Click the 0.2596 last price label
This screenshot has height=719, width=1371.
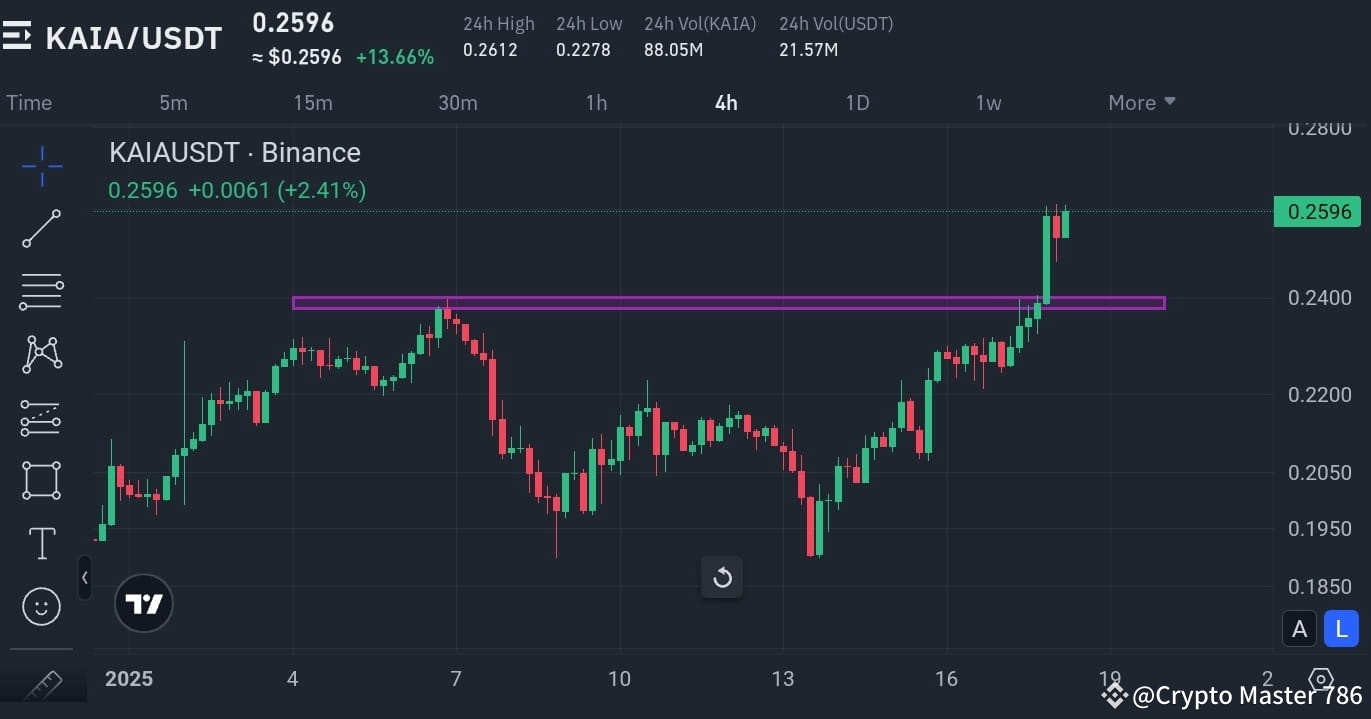pyautogui.click(x=1317, y=211)
